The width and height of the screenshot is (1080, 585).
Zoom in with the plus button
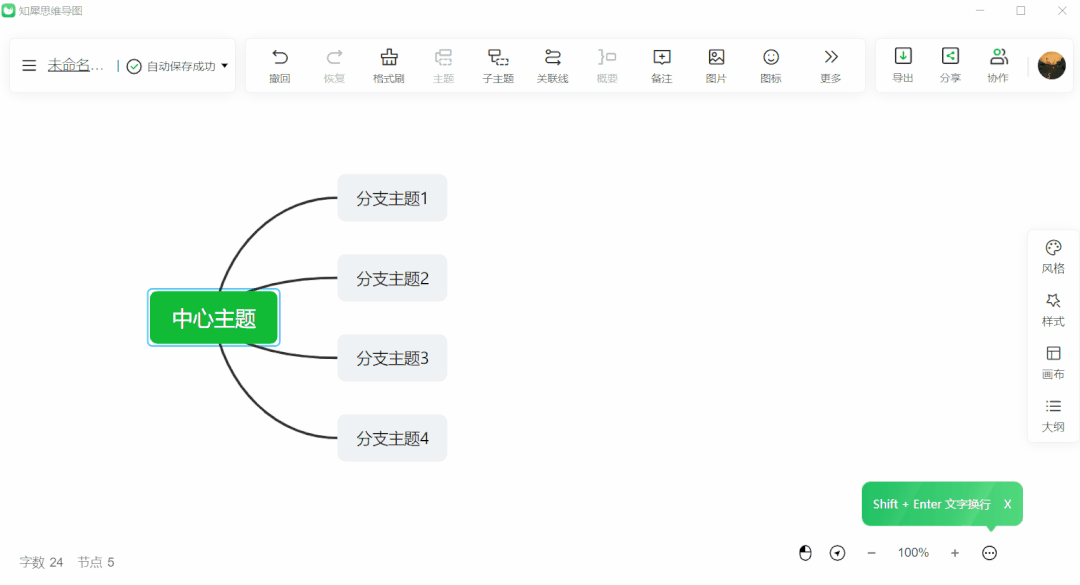point(955,553)
